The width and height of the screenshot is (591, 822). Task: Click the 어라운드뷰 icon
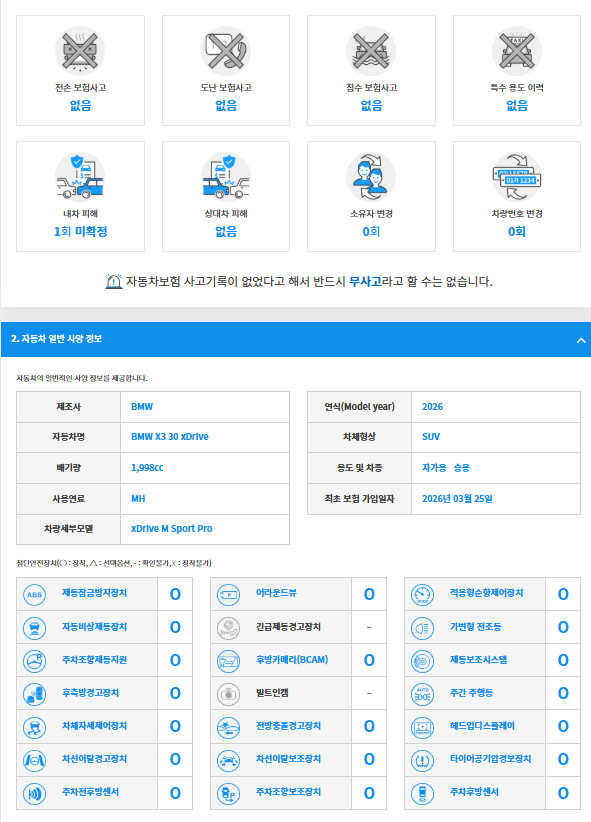pyautogui.click(x=229, y=594)
